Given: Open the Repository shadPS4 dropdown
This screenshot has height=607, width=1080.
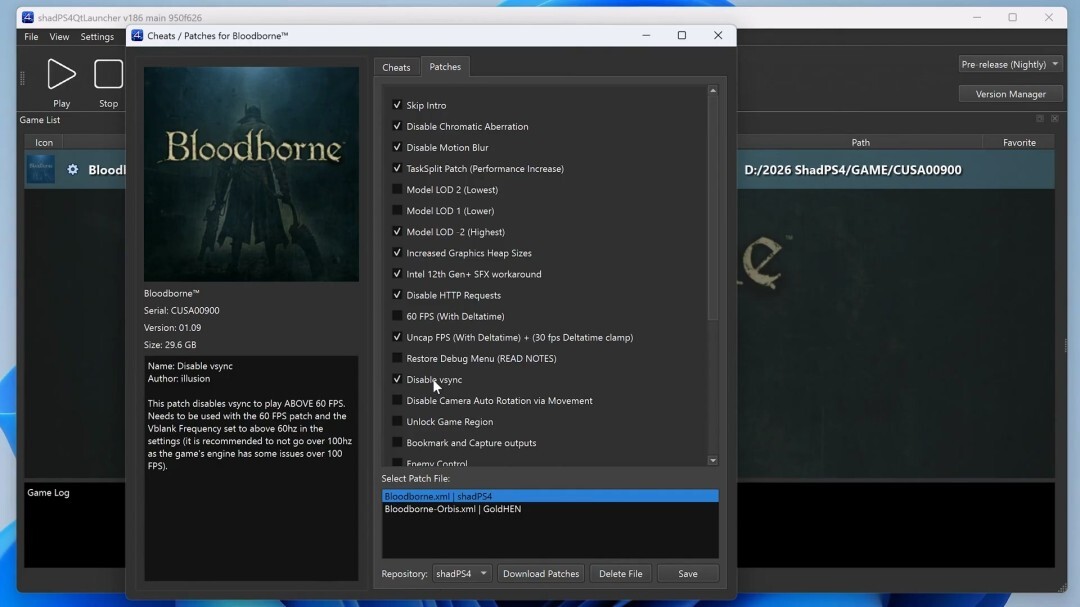Looking at the screenshot, I should coord(462,574).
